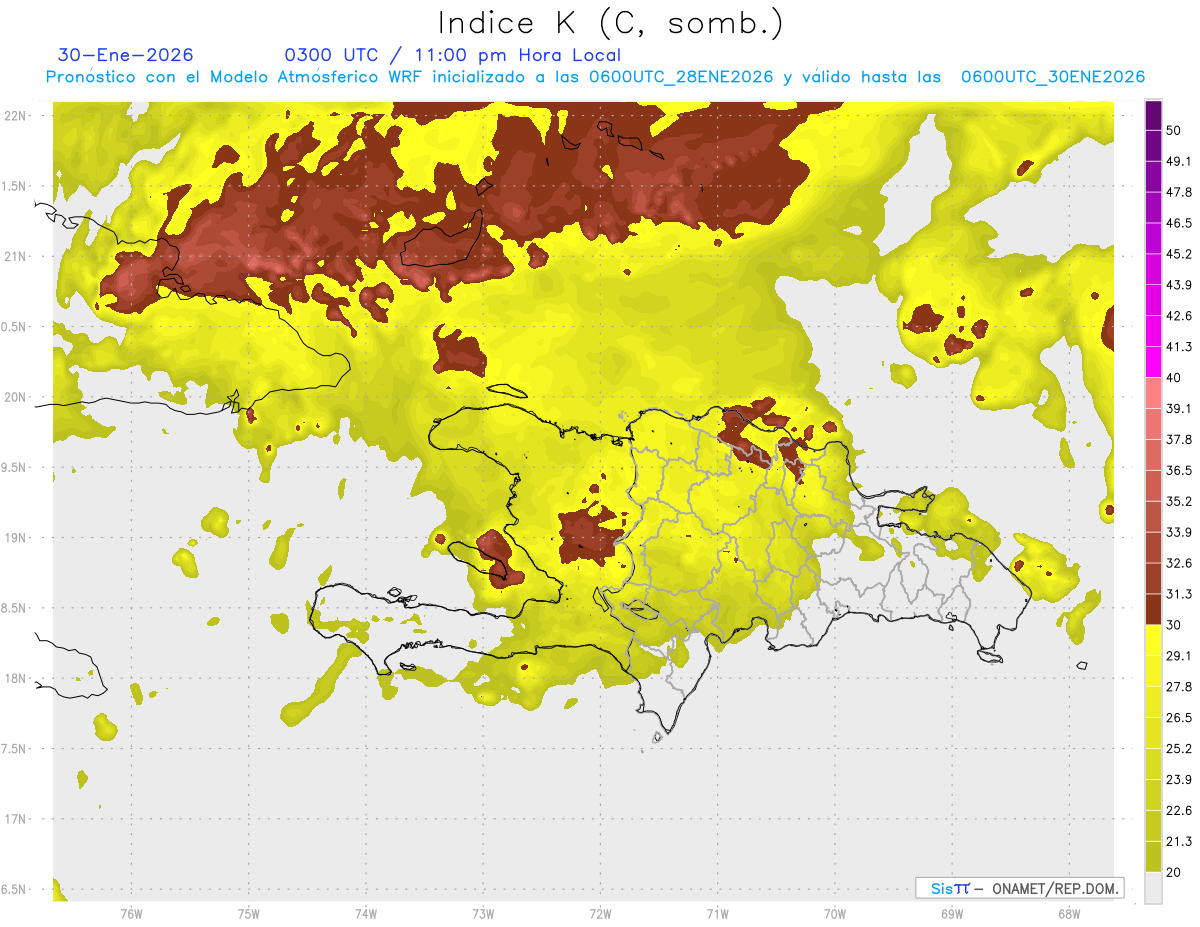This screenshot has width=1200, height=927.
Task: Pick the dark purple swatch above 50
Action: [x=1153, y=115]
